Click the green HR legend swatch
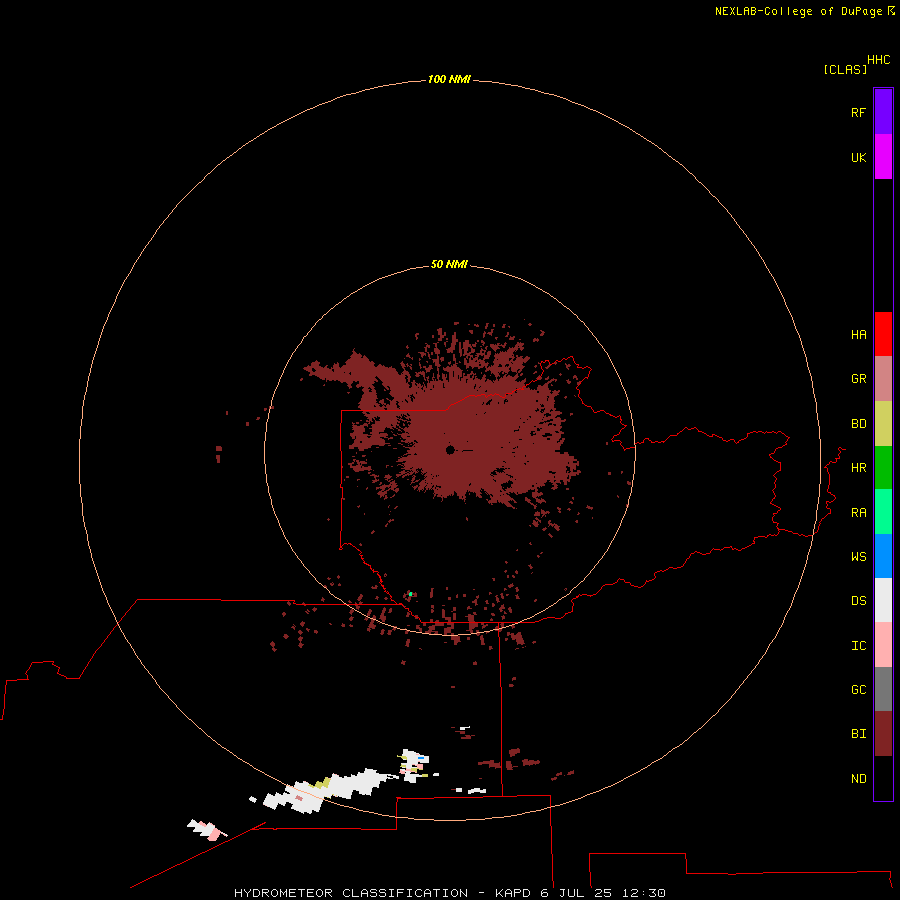The width and height of the screenshot is (900, 900). (x=883, y=468)
